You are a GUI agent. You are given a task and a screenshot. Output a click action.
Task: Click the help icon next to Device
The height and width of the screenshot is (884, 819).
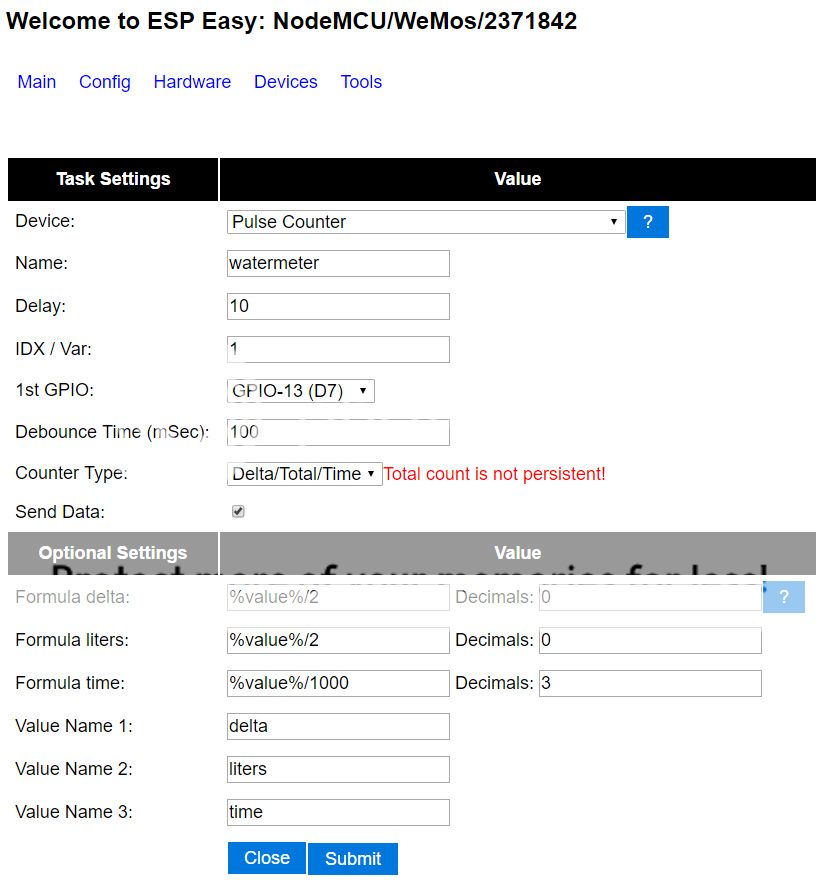click(x=648, y=222)
